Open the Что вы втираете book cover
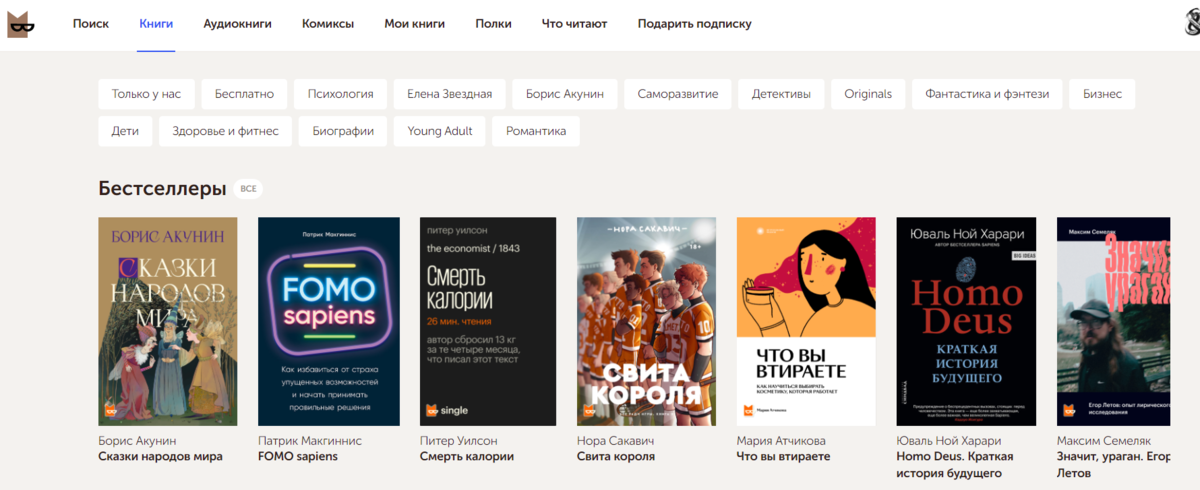Screen dimensions: 1200x490 click(x=806, y=322)
